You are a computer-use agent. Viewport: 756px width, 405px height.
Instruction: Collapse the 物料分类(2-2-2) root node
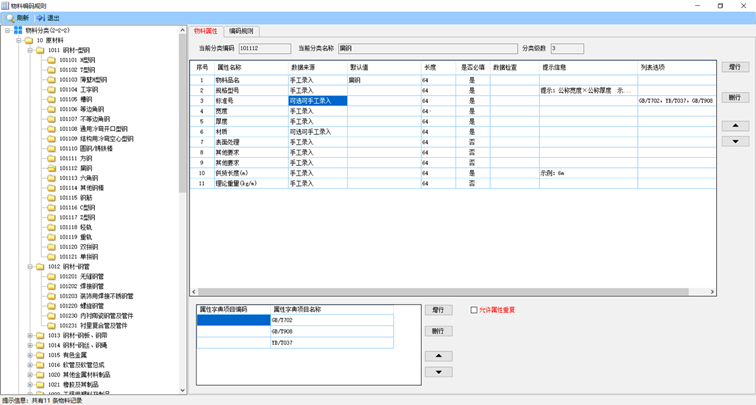coord(8,30)
